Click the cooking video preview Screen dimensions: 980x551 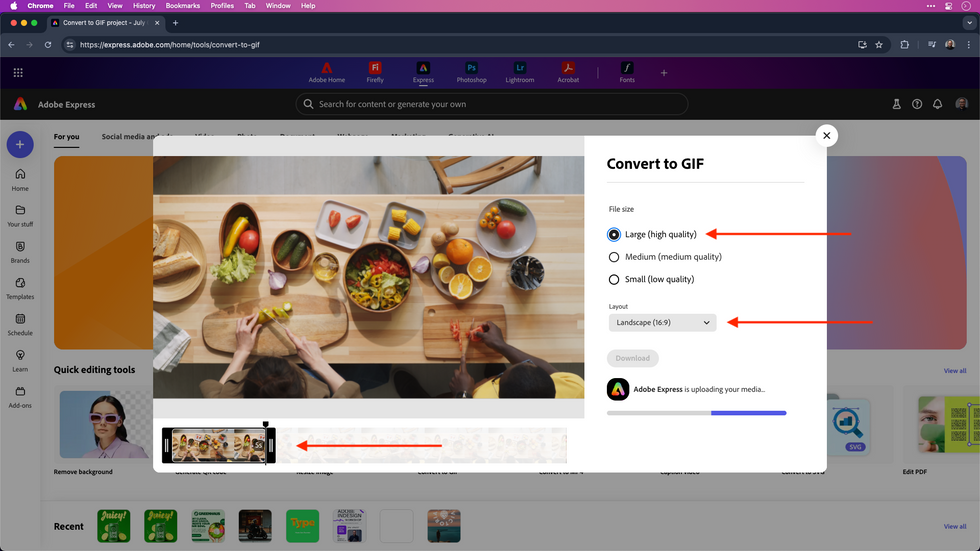coord(369,277)
